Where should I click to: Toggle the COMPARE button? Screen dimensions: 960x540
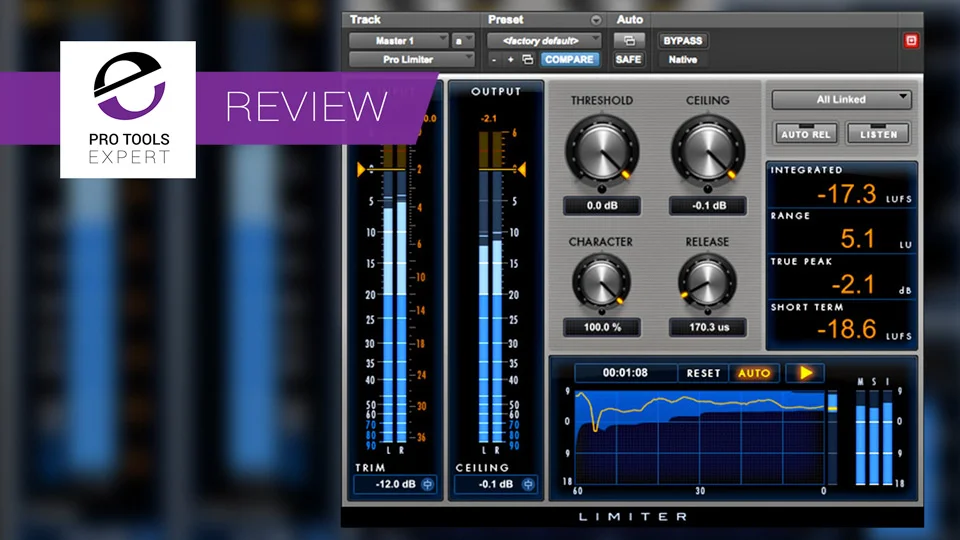569,59
